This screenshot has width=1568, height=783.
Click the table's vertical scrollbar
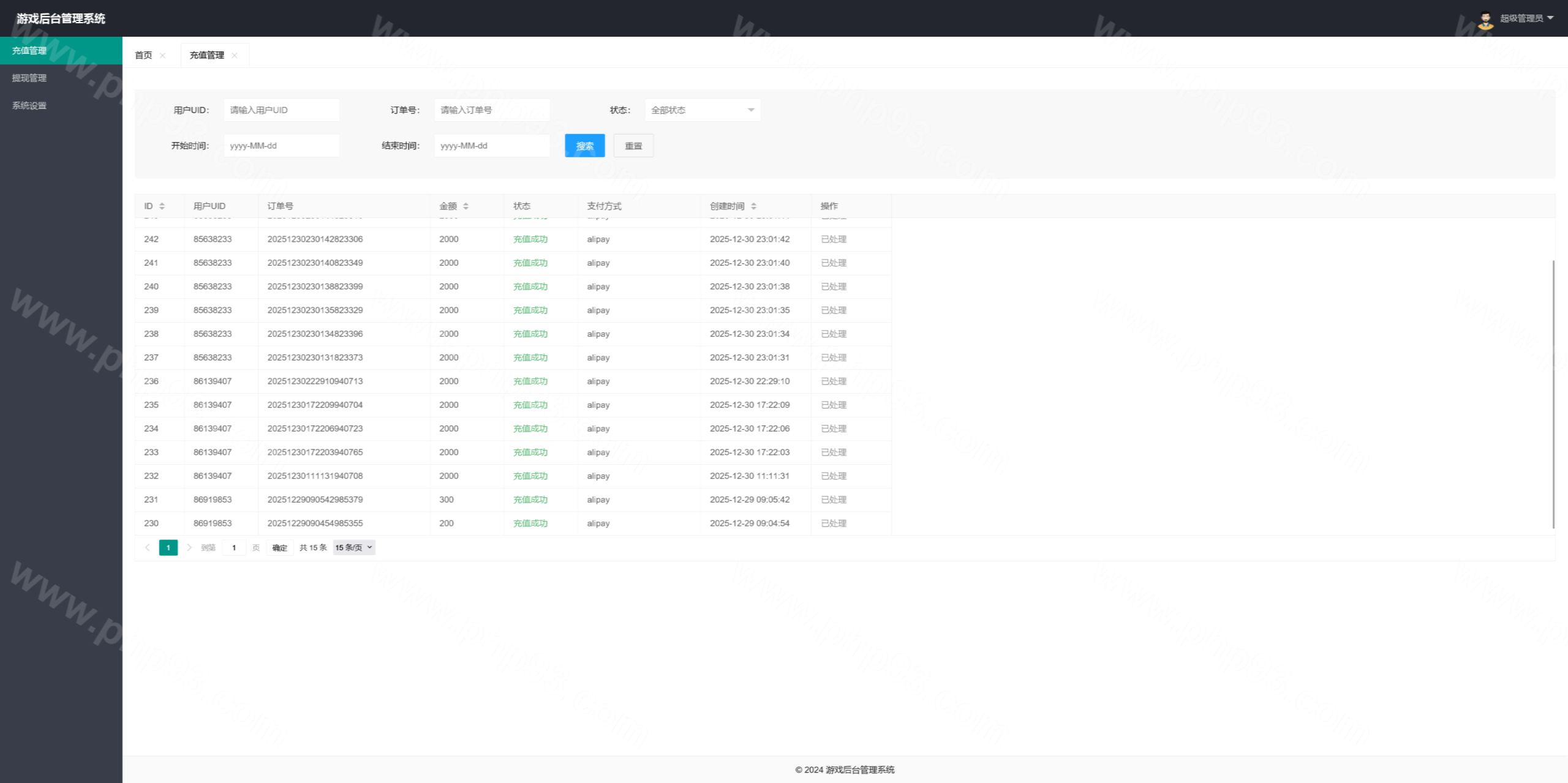pyautogui.click(x=1553, y=392)
